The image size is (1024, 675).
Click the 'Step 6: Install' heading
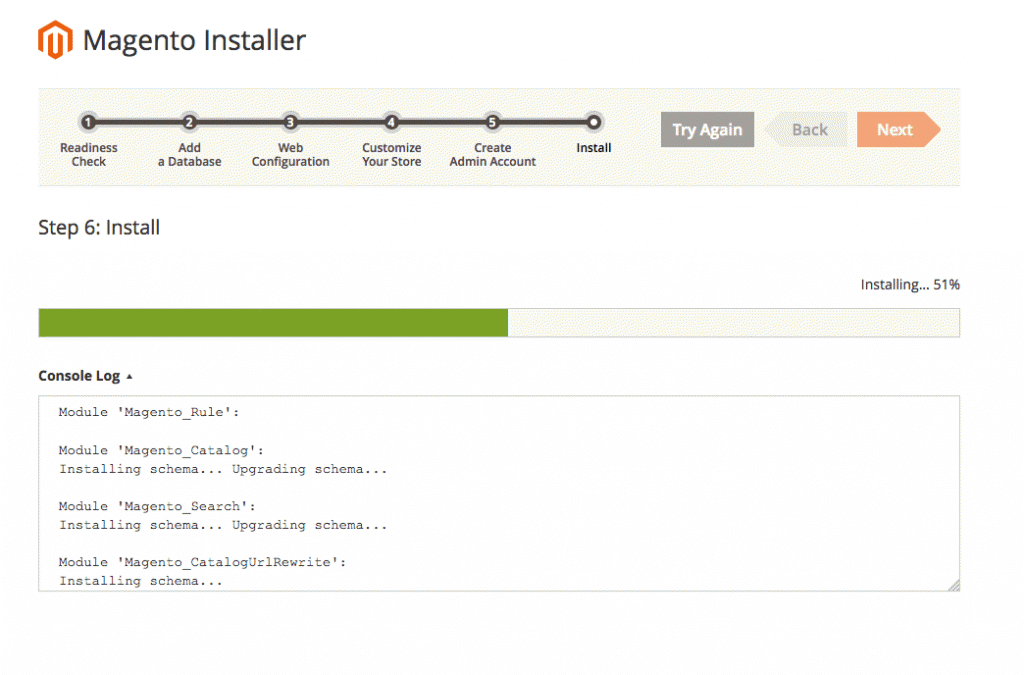[x=99, y=227]
